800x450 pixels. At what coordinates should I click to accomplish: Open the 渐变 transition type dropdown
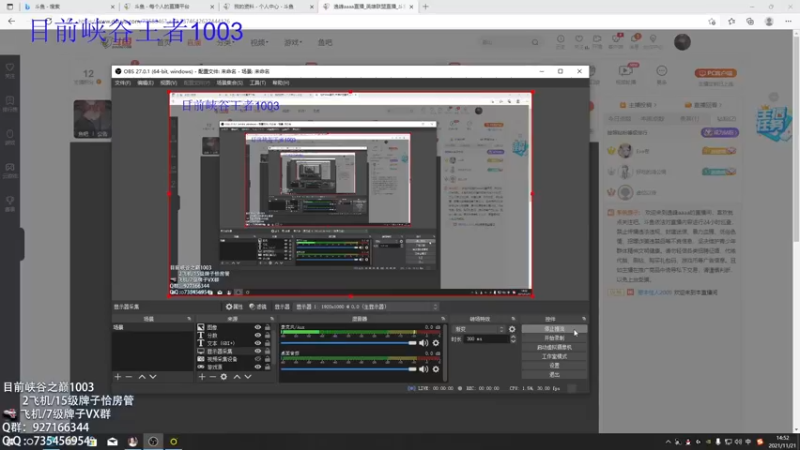pyautogui.click(x=479, y=330)
